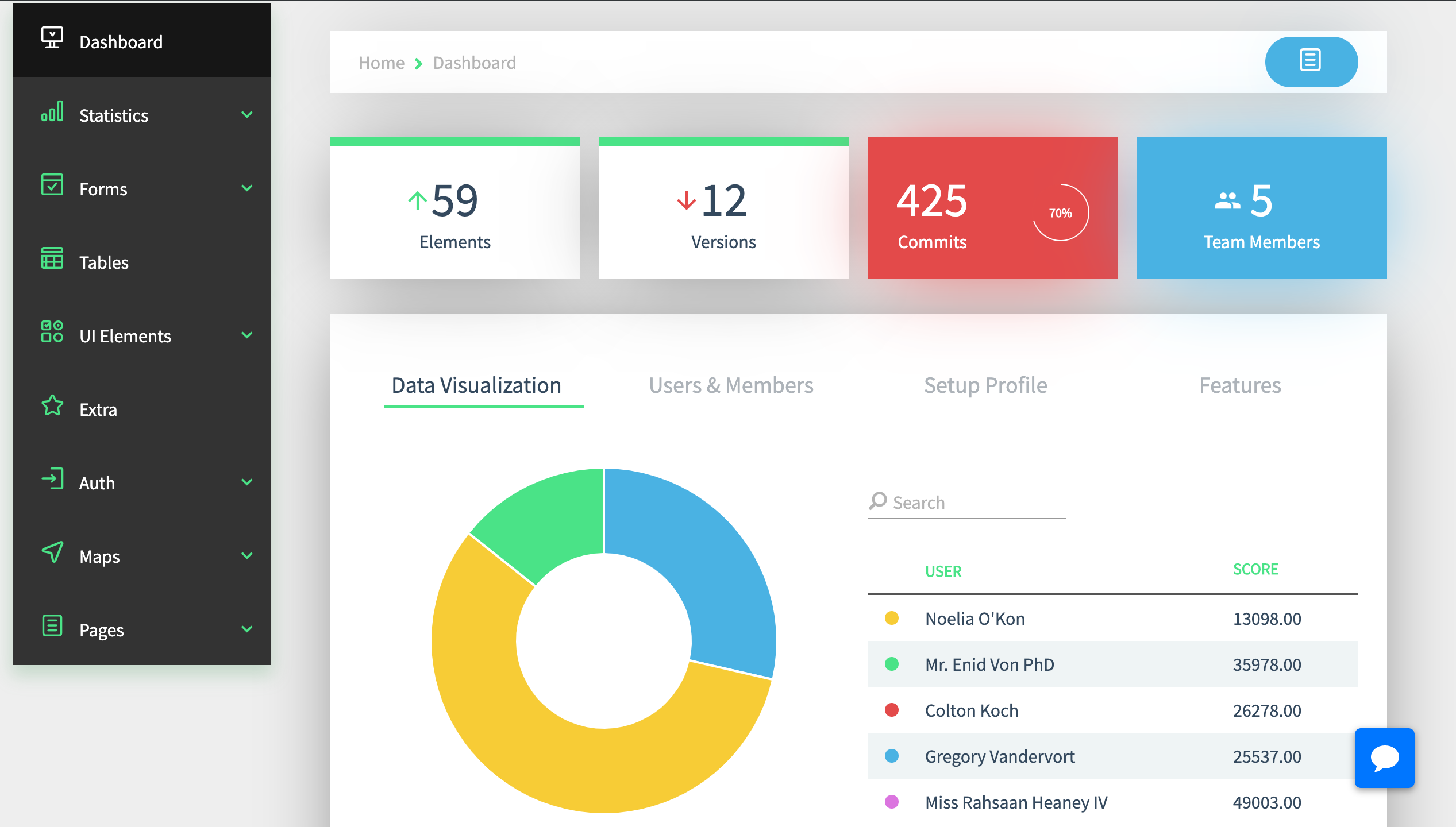The height and width of the screenshot is (827, 1456).
Task: Switch to the Users & Members tab
Action: click(x=731, y=385)
